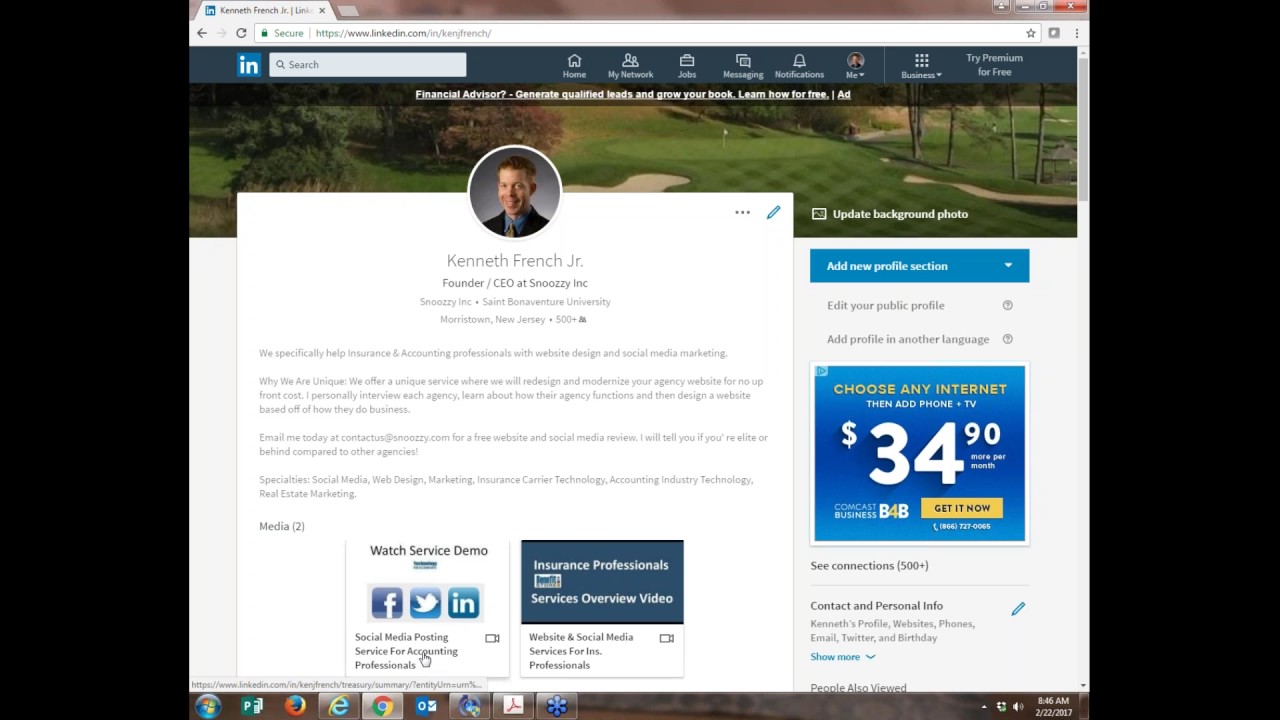1280x720 pixels.
Task: Click Update background photo
Action: (x=890, y=214)
